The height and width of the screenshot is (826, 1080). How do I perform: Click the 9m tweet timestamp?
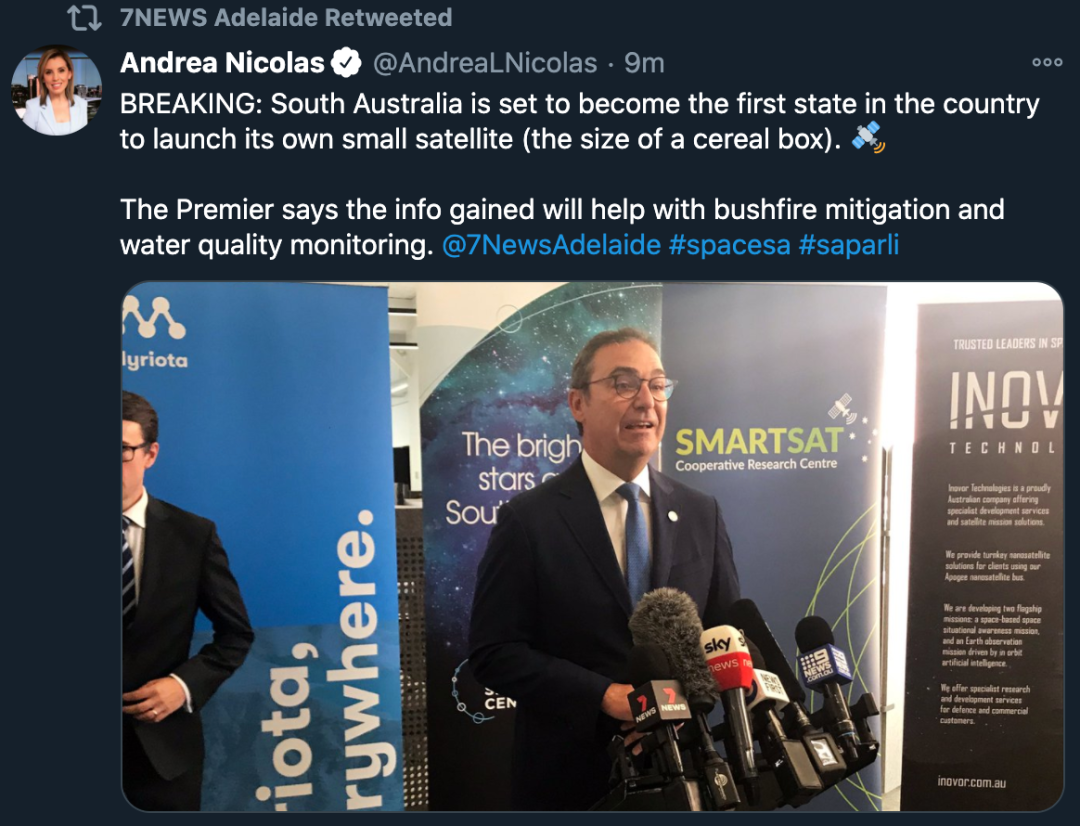pos(644,63)
